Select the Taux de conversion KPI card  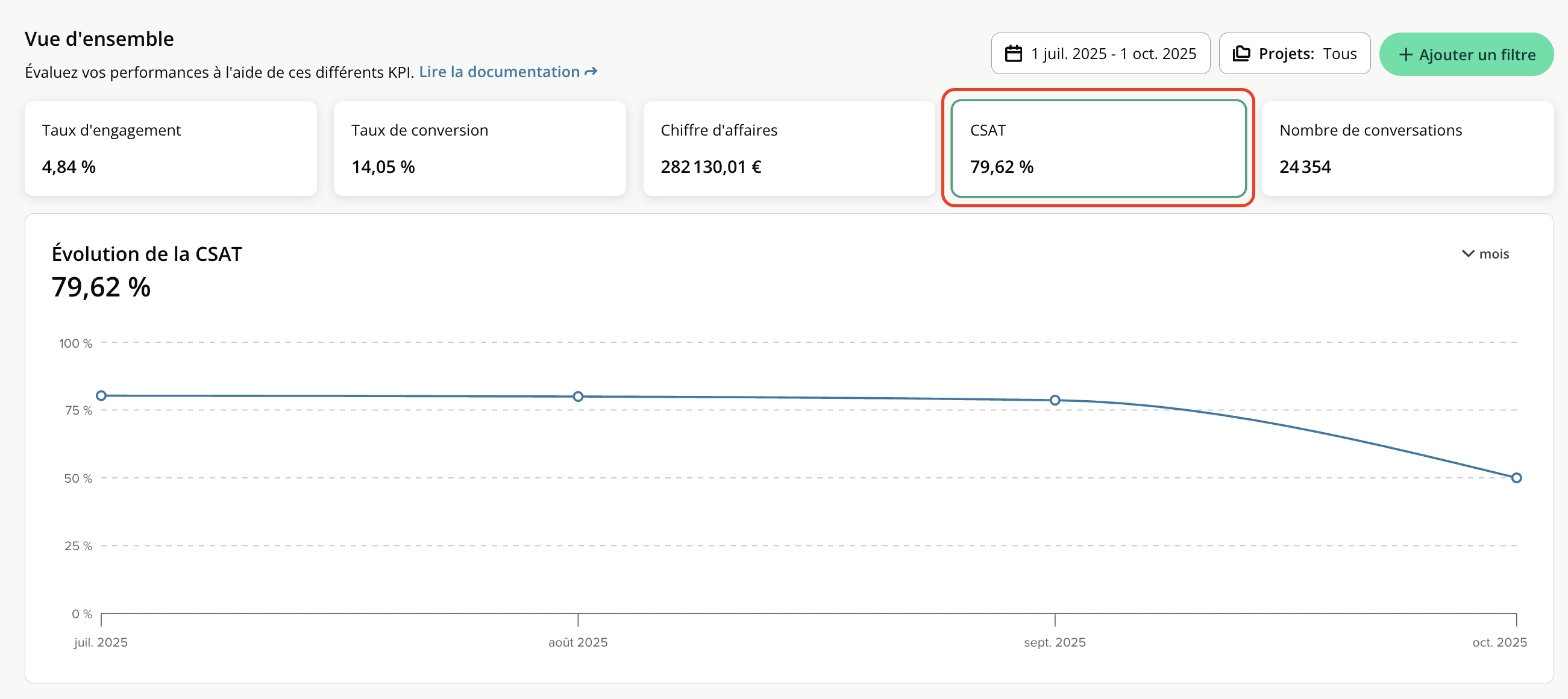[x=480, y=149]
